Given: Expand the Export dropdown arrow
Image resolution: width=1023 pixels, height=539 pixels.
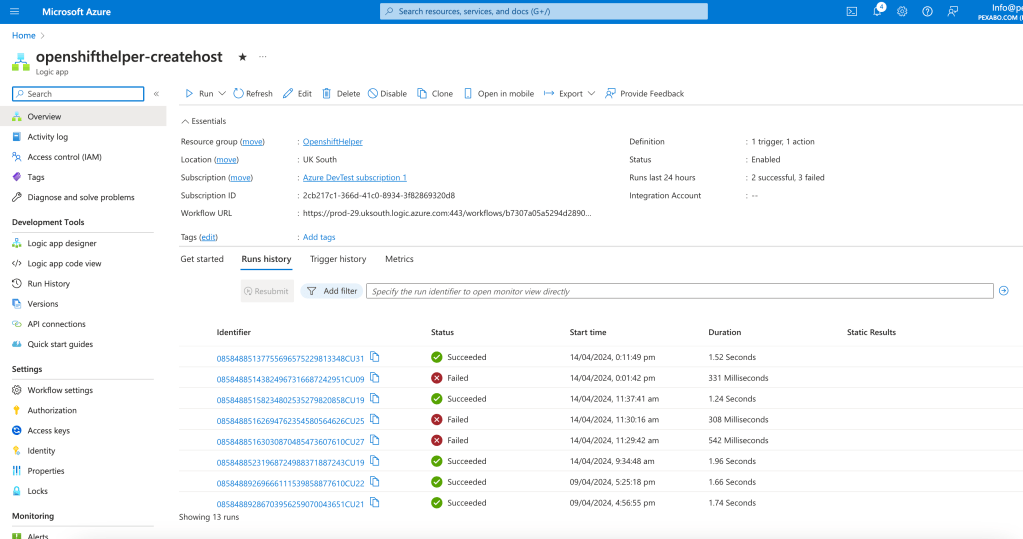Looking at the screenshot, I should point(591,94).
